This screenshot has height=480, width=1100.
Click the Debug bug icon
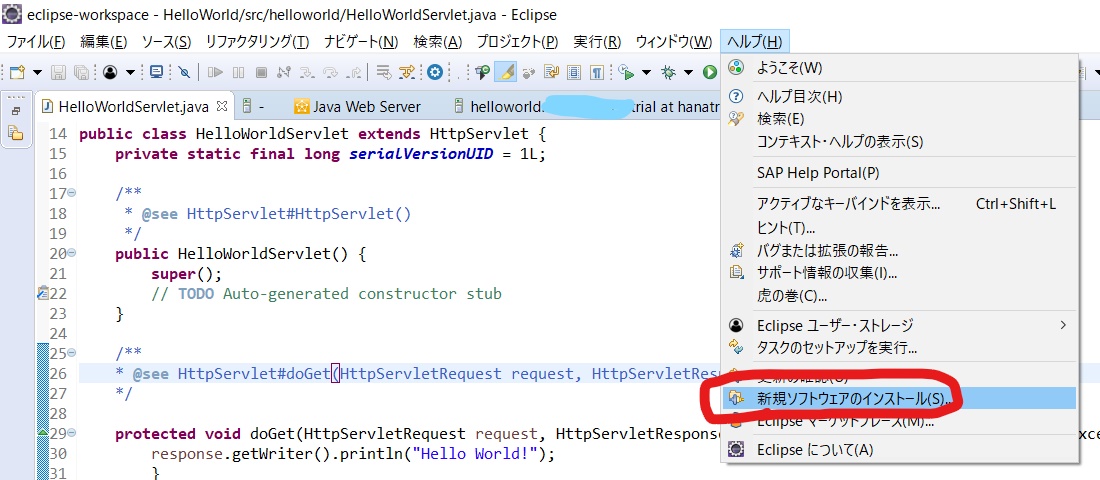click(x=668, y=72)
